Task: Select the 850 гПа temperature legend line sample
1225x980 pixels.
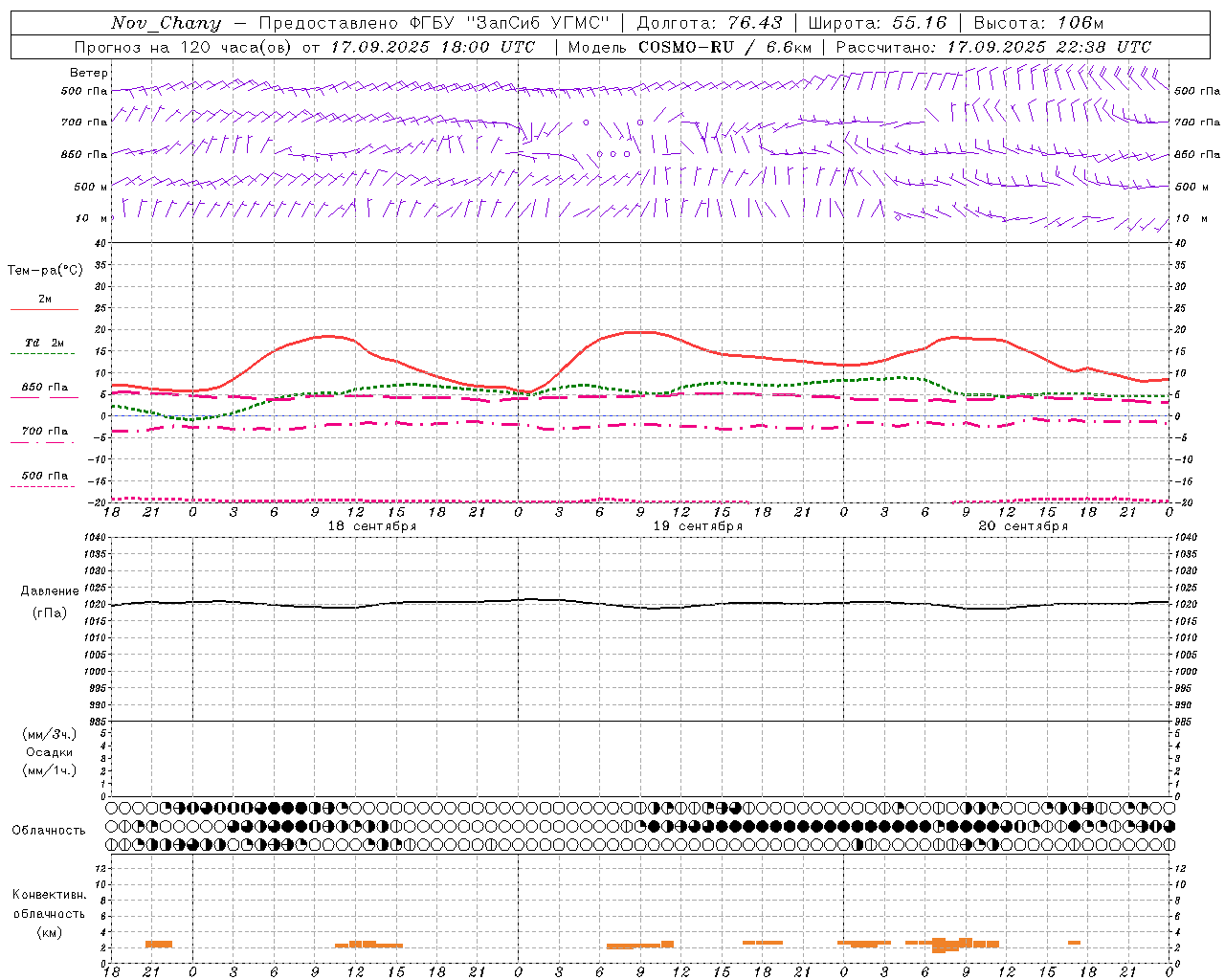Action: coord(43,398)
